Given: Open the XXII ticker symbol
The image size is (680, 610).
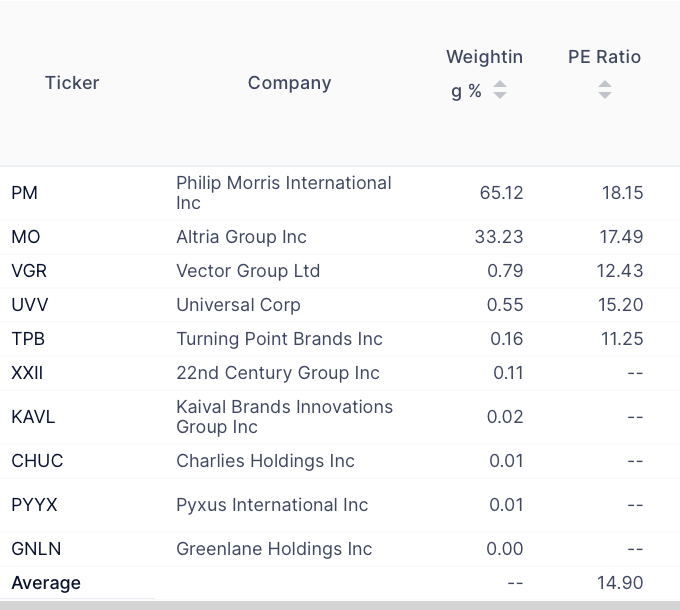Looking at the screenshot, I should pyautogui.click(x=27, y=373).
